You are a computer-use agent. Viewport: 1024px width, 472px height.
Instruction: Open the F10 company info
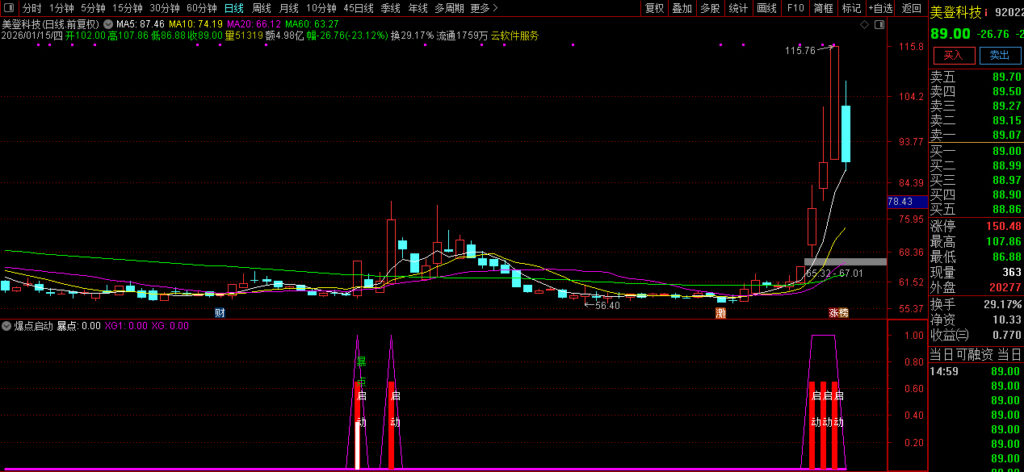795,8
